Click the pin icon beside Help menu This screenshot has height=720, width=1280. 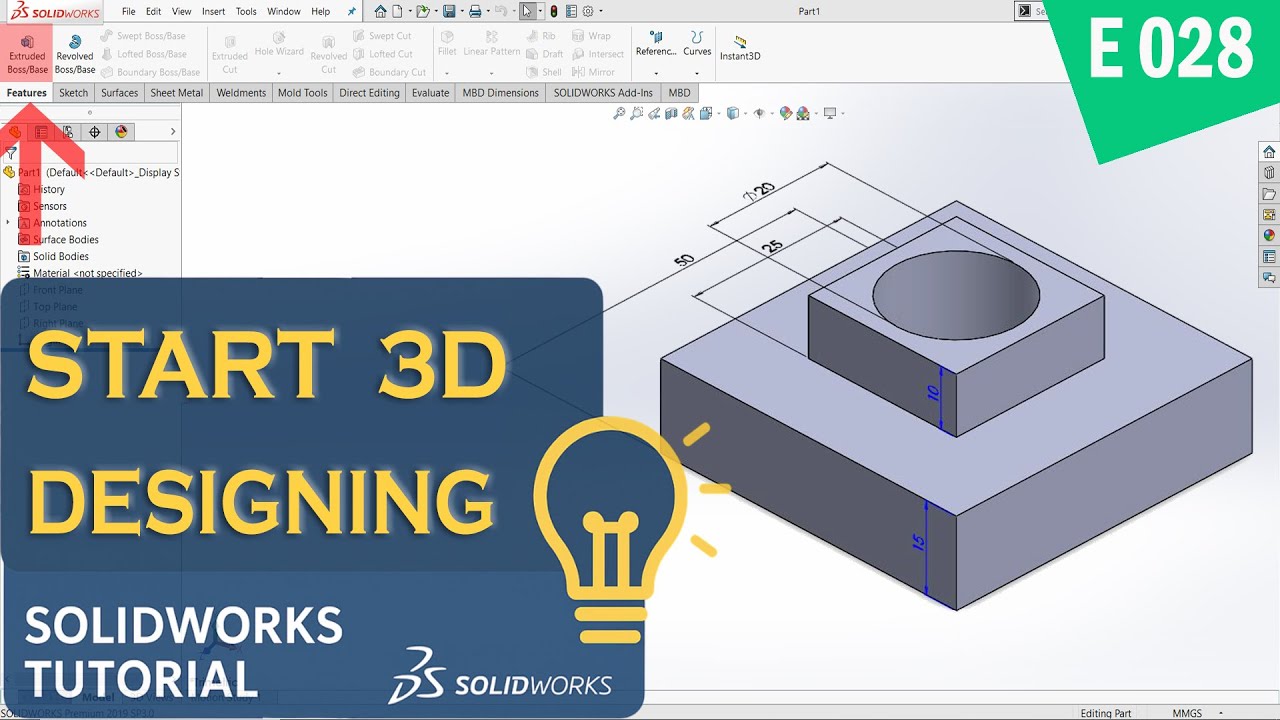351,12
